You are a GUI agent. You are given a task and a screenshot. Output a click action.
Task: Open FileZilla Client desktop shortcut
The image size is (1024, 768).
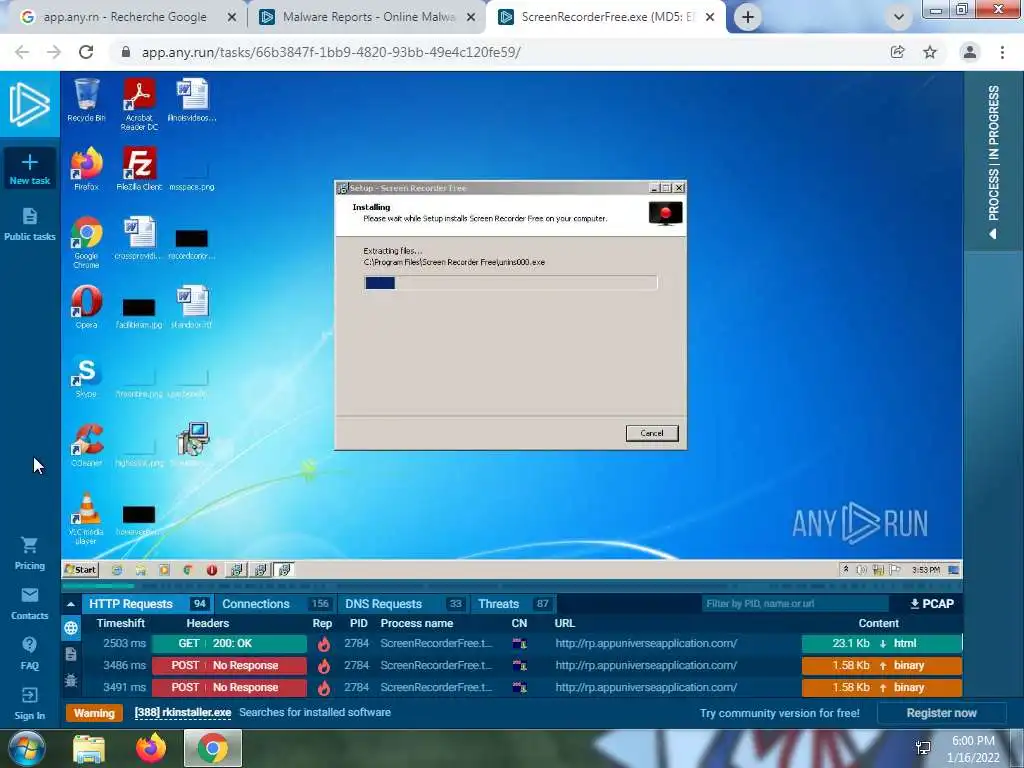[x=139, y=168]
